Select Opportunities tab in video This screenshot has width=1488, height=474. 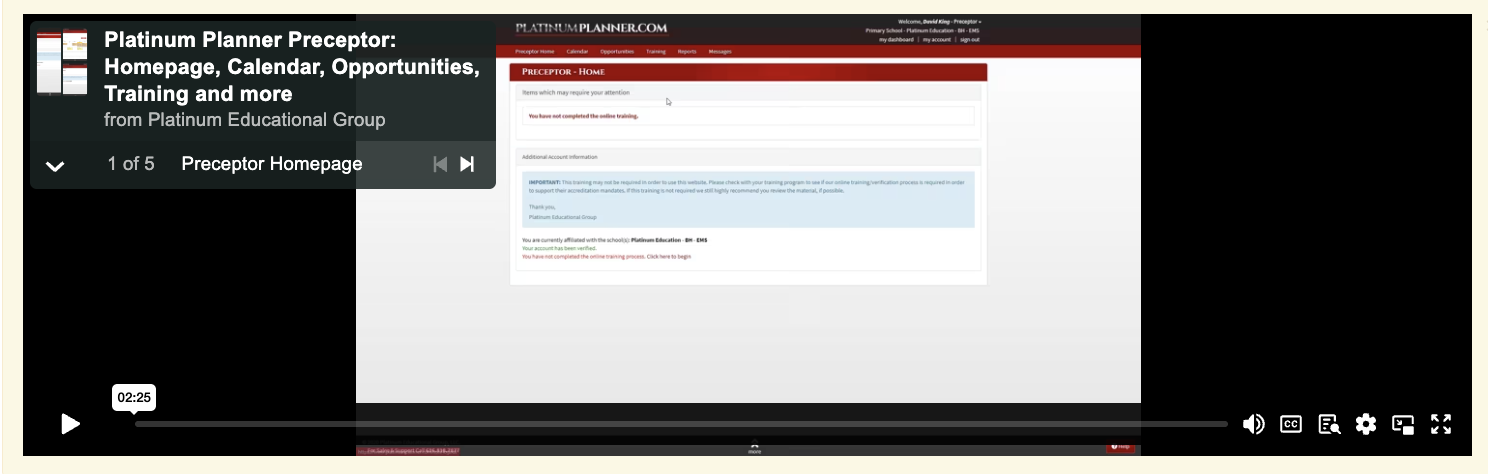(617, 51)
